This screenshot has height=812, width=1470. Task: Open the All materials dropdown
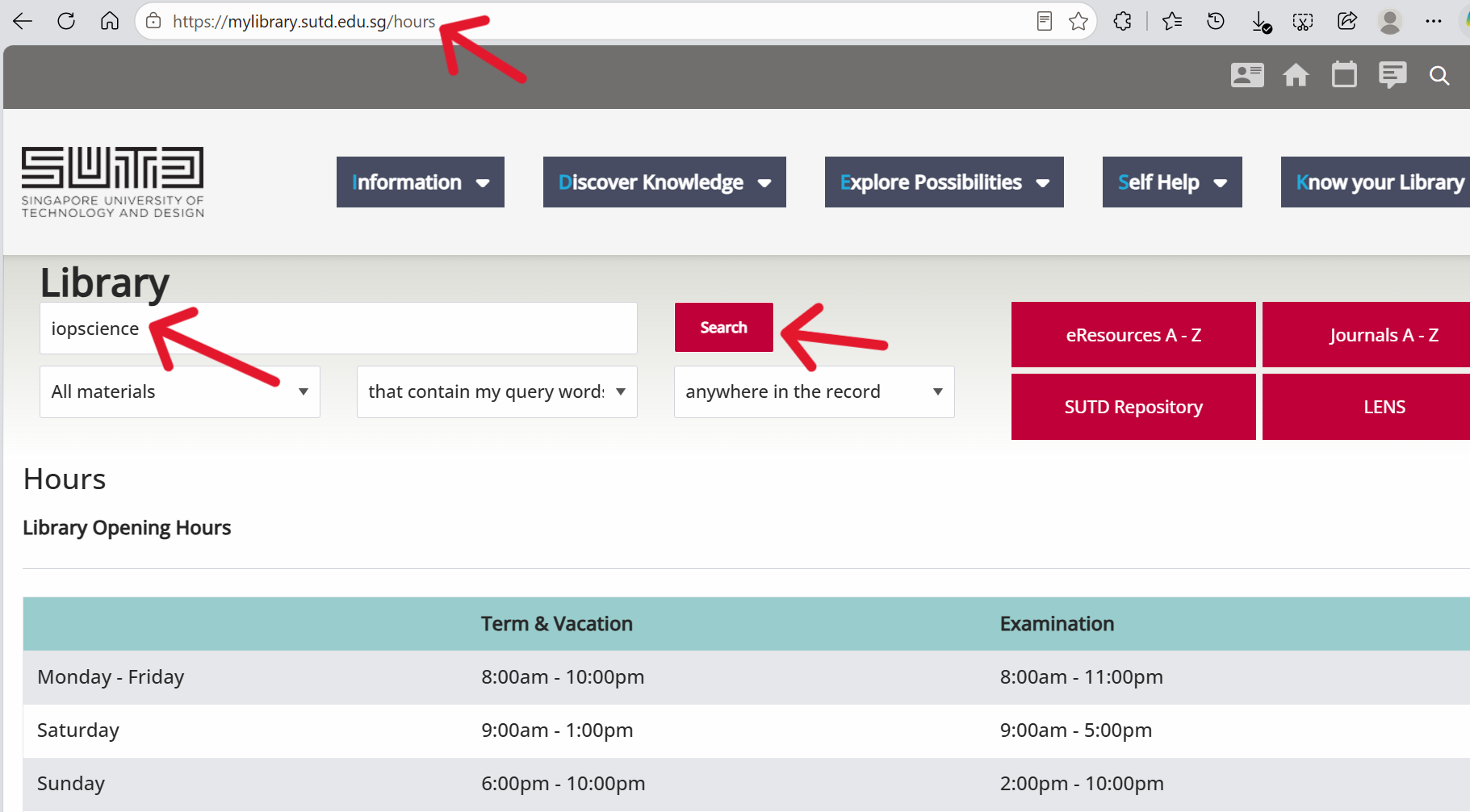180,392
